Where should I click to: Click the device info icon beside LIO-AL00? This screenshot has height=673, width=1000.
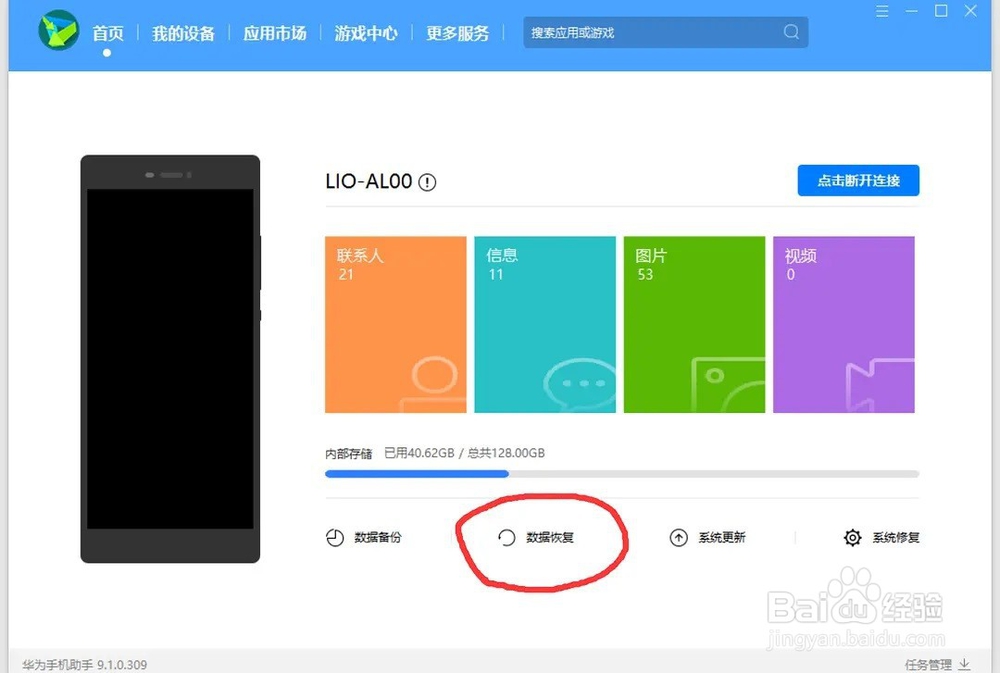tap(427, 182)
